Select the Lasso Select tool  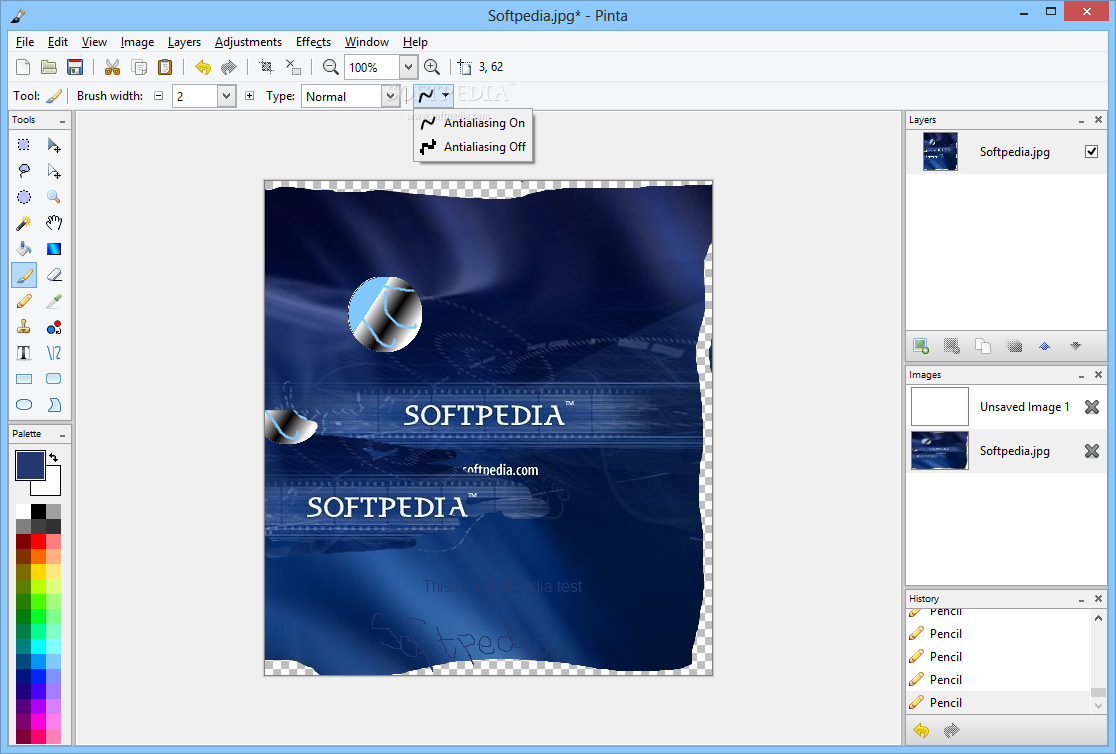pyautogui.click(x=23, y=171)
